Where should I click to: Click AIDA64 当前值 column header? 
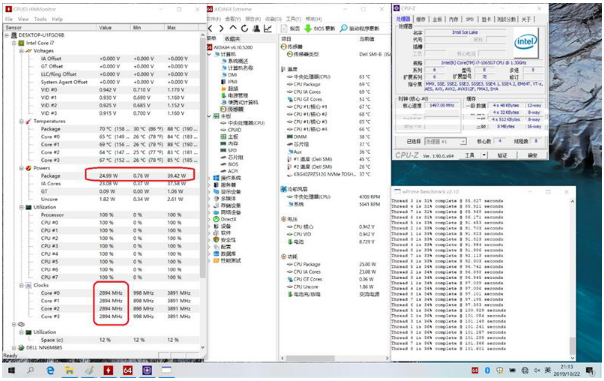367,39
